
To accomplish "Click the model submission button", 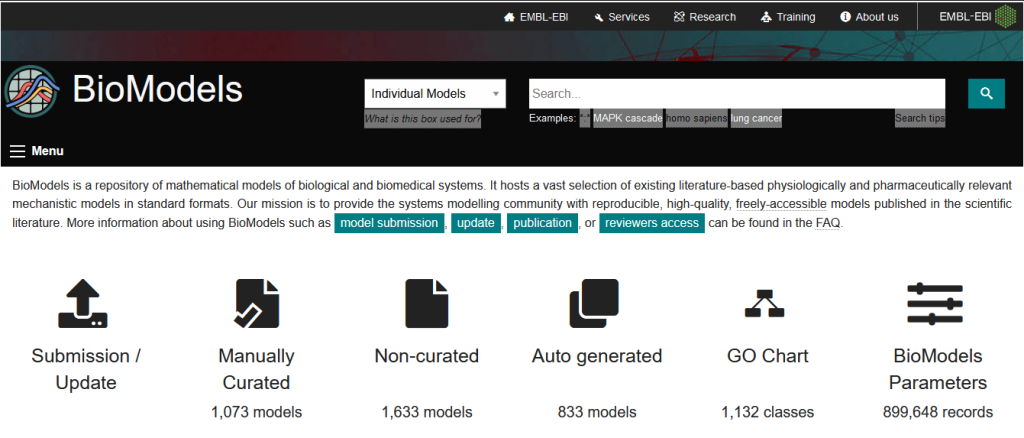I will [389, 223].
